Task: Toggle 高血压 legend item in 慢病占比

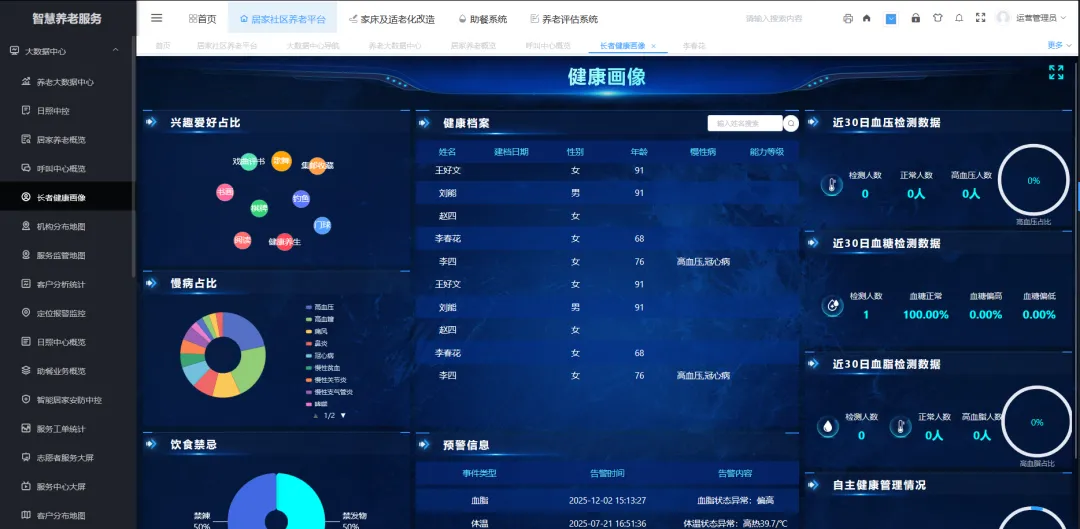Action: pyautogui.click(x=318, y=307)
